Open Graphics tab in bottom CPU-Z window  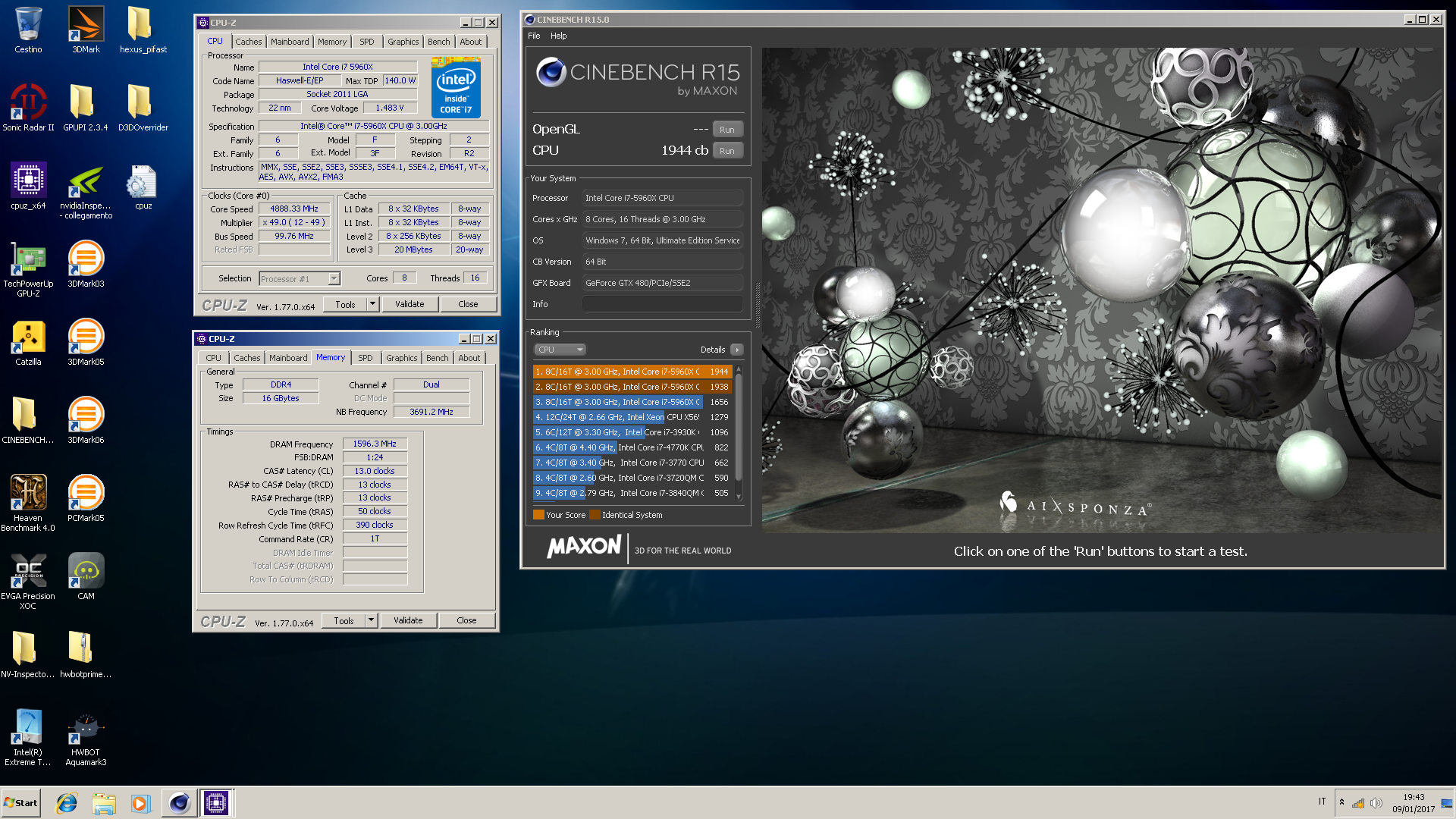(401, 358)
